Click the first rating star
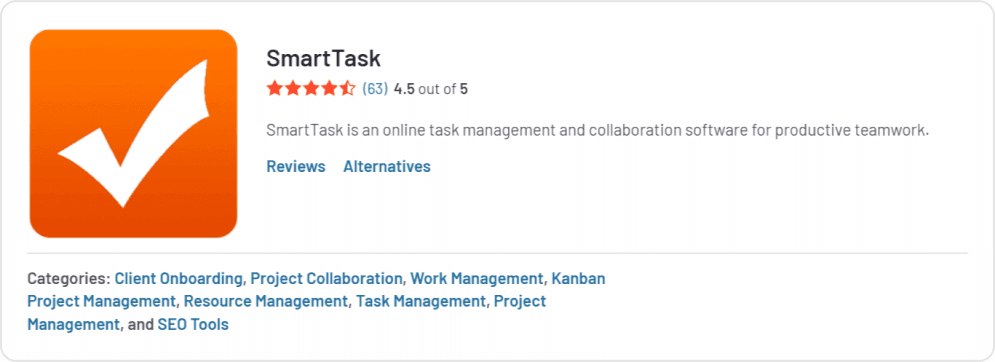This screenshot has height=362, width=995. 274,88
